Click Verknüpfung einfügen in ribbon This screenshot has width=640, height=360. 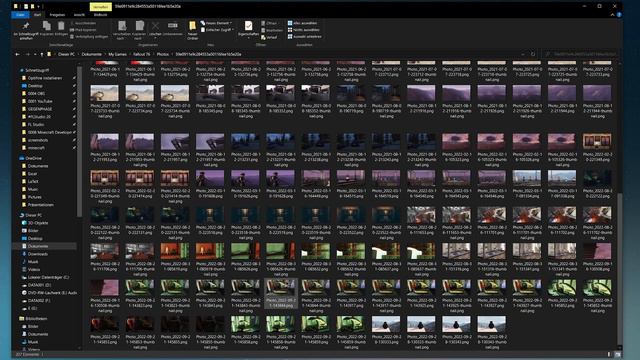(x=89, y=36)
